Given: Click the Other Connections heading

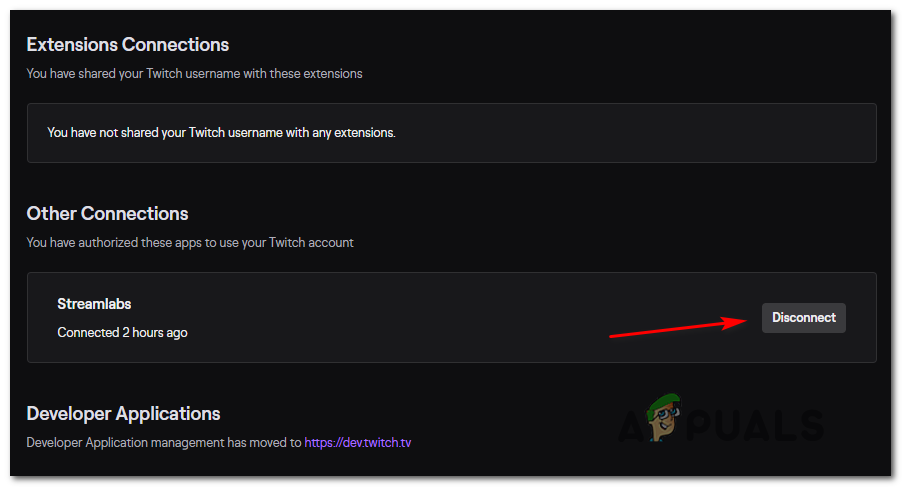Looking at the screenshot, I should (107, 214).
